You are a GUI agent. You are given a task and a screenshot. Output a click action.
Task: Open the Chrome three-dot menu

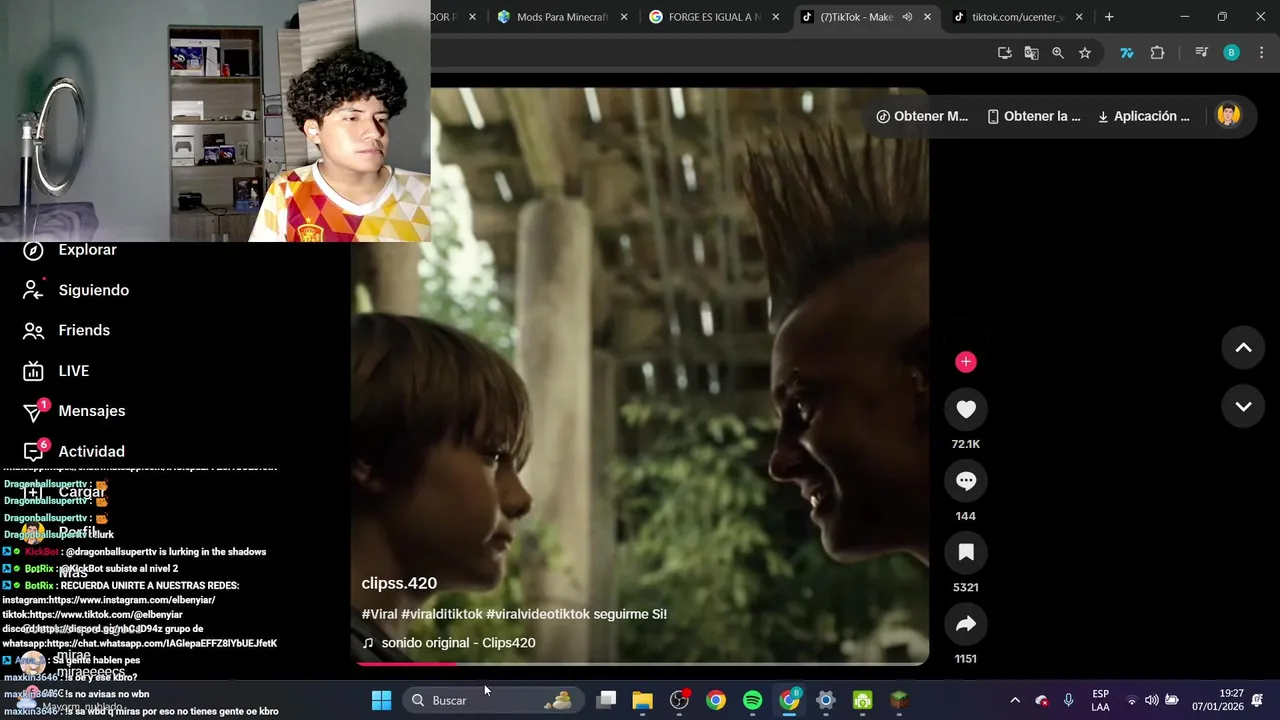pos(1260,53)
